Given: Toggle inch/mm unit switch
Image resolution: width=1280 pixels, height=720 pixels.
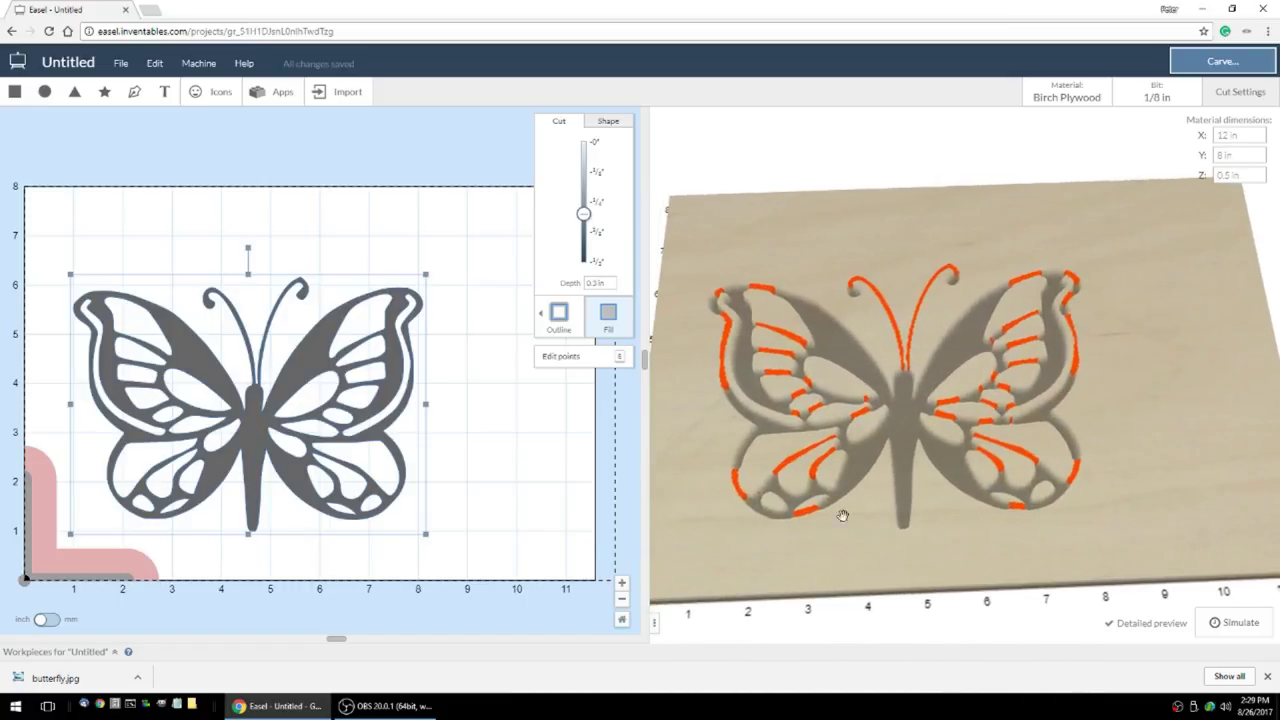Looking at the screenshot, I should 46,620.
